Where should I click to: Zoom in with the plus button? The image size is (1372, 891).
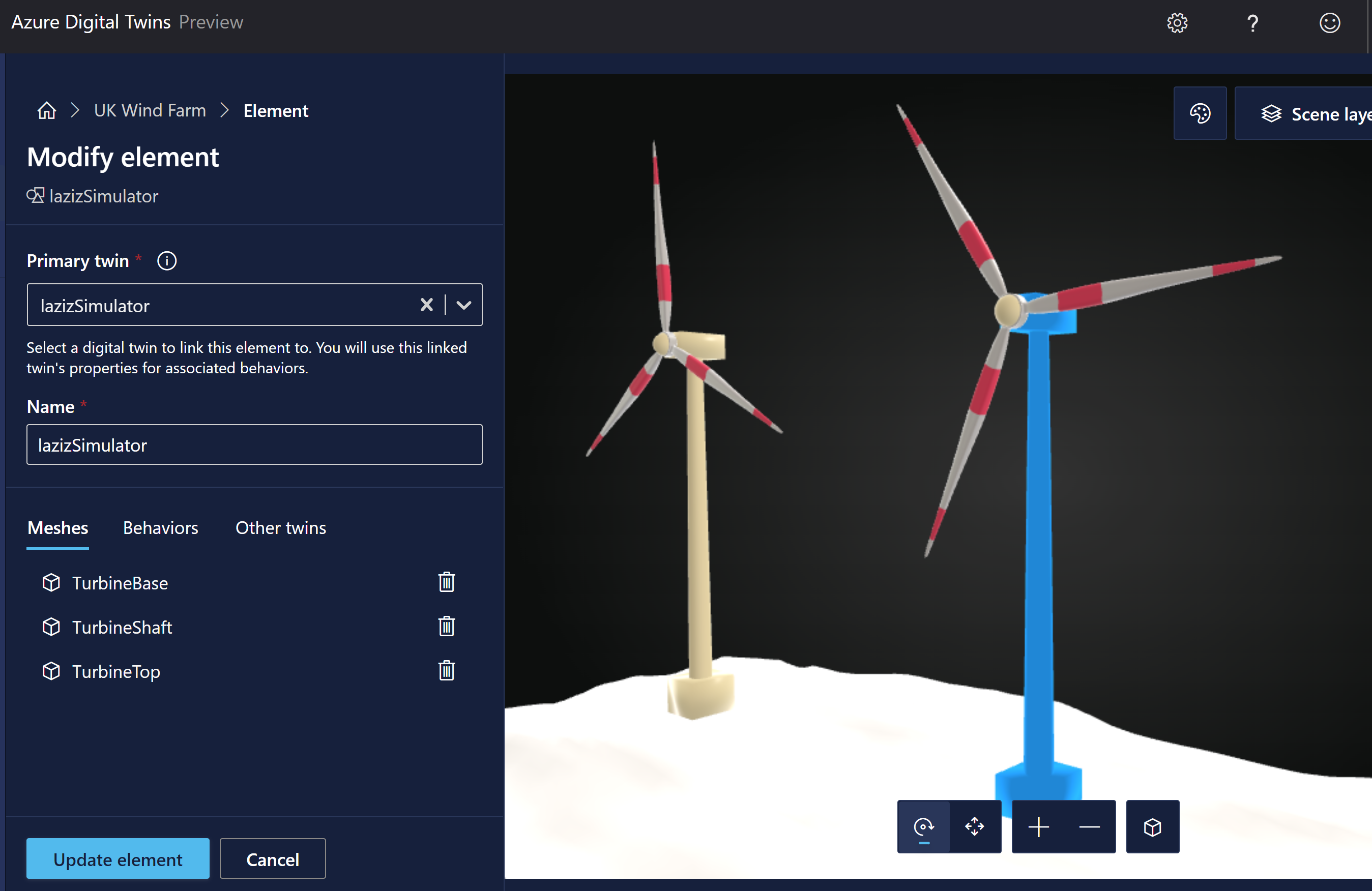point(1038,826)
